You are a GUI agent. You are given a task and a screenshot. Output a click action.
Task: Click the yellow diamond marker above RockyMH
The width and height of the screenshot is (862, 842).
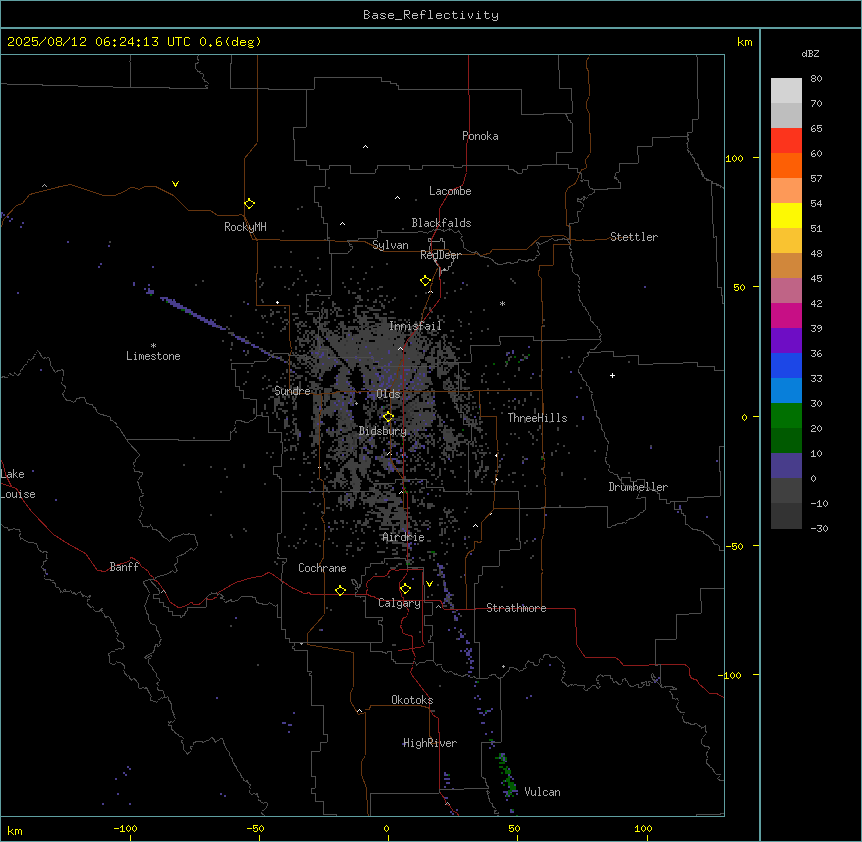point(249,204)
